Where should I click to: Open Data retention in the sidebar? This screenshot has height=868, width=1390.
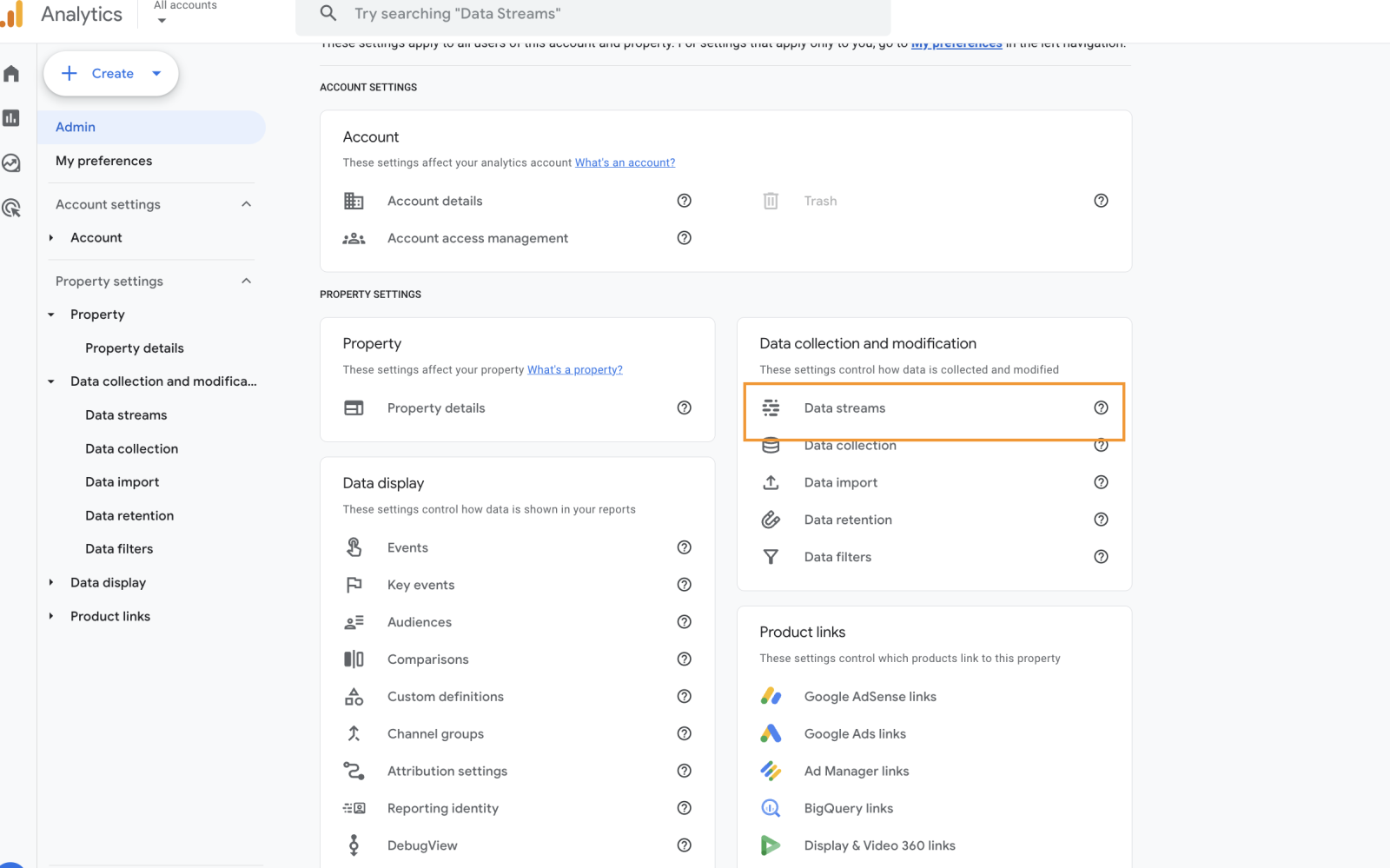[129, 515]
